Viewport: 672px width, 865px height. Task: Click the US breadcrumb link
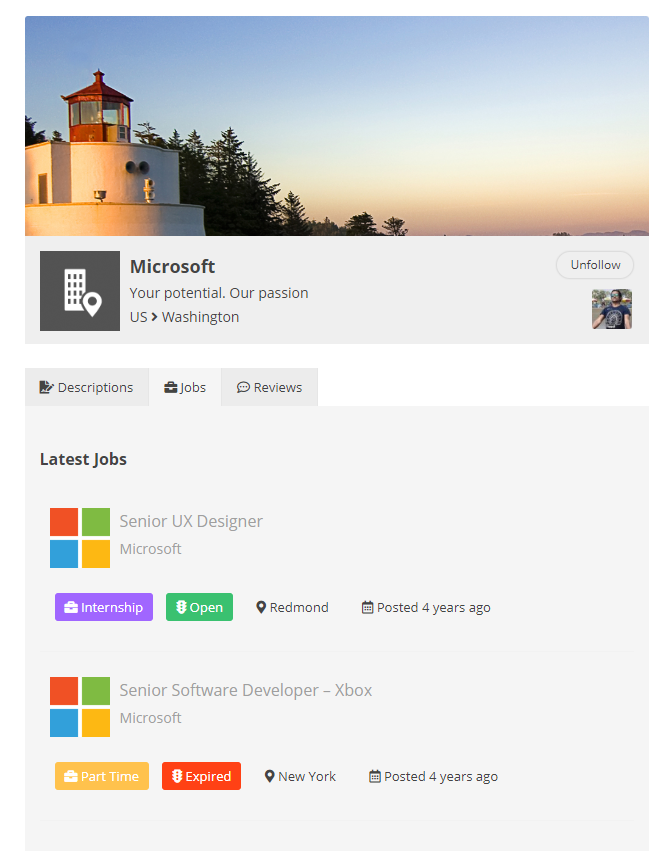point(138,317)
